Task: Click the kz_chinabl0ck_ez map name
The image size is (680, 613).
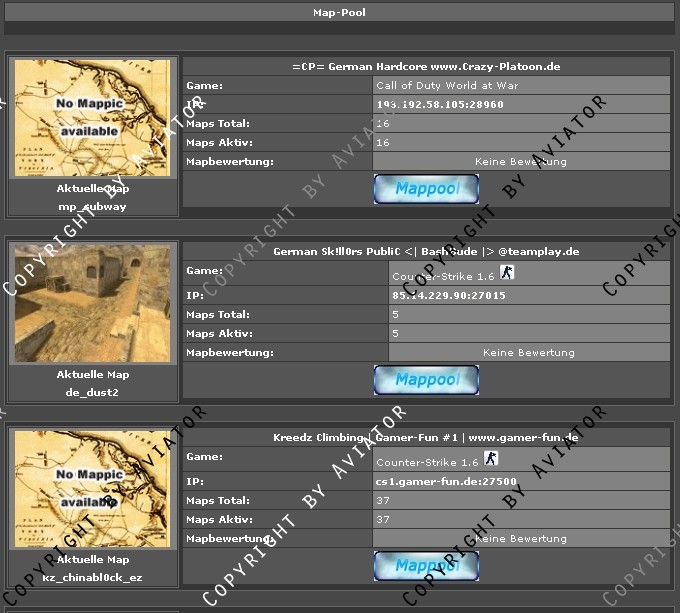Action: [92, 578]
